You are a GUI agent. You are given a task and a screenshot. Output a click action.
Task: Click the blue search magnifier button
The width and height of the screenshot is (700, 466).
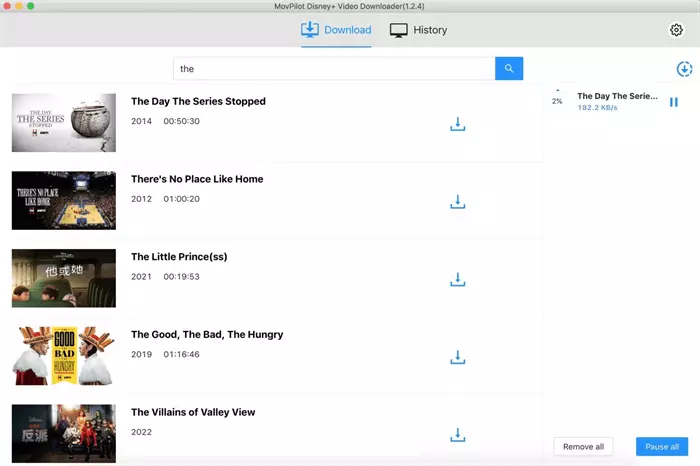(509, 69)
